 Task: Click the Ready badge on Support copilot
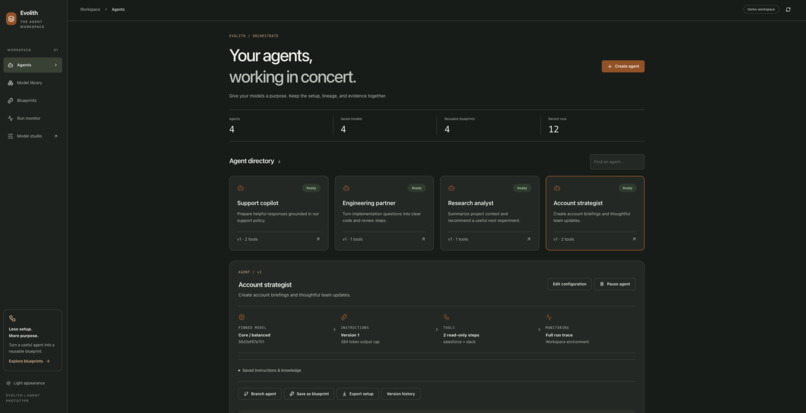[311, 188]
